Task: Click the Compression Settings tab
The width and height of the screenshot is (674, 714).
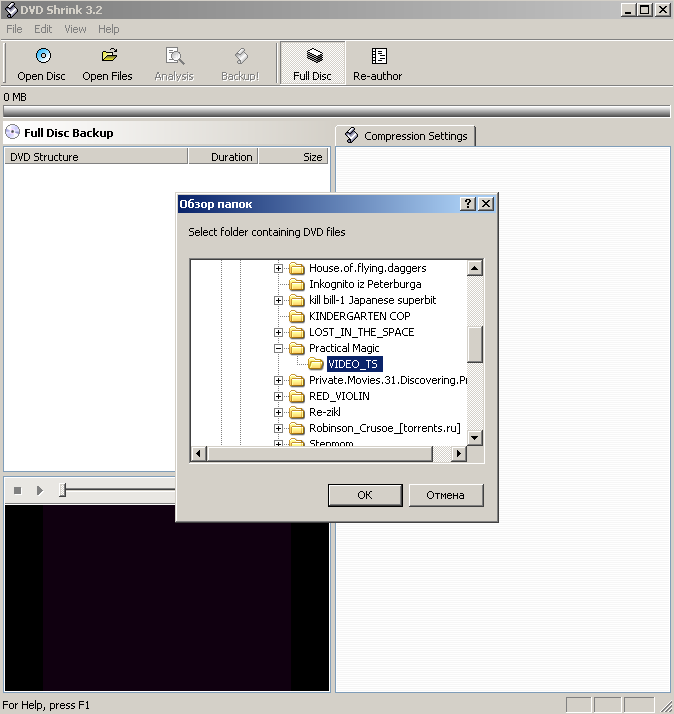Action: tap(406, 136)
